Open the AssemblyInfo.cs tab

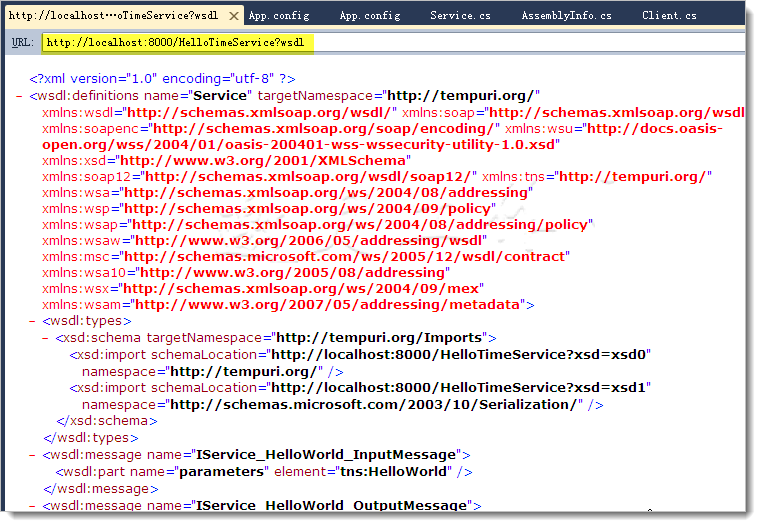click(x=566, y=16)
